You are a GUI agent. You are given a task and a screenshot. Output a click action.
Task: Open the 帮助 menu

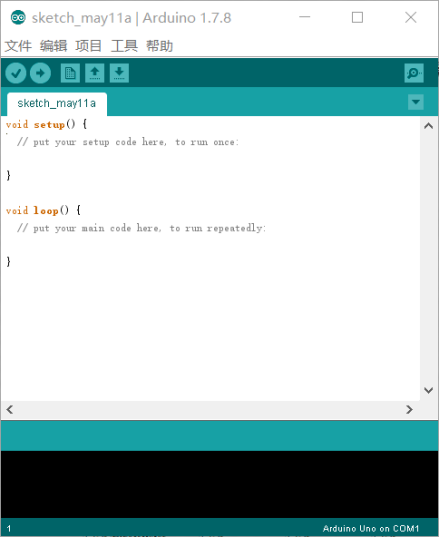pos(160,46)
